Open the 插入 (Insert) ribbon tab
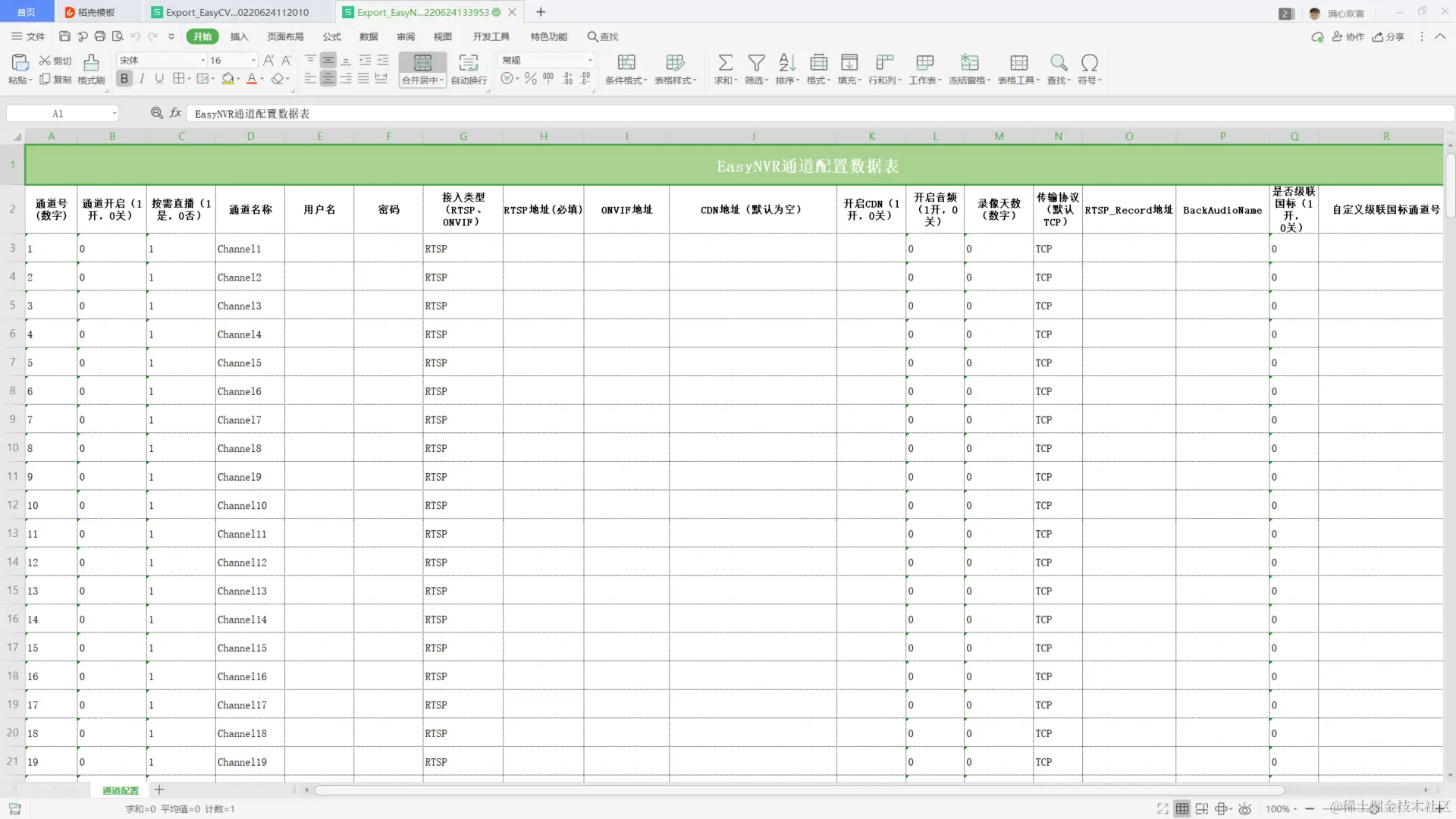This screenshot has width=1456, height=819. coord(239,36)
